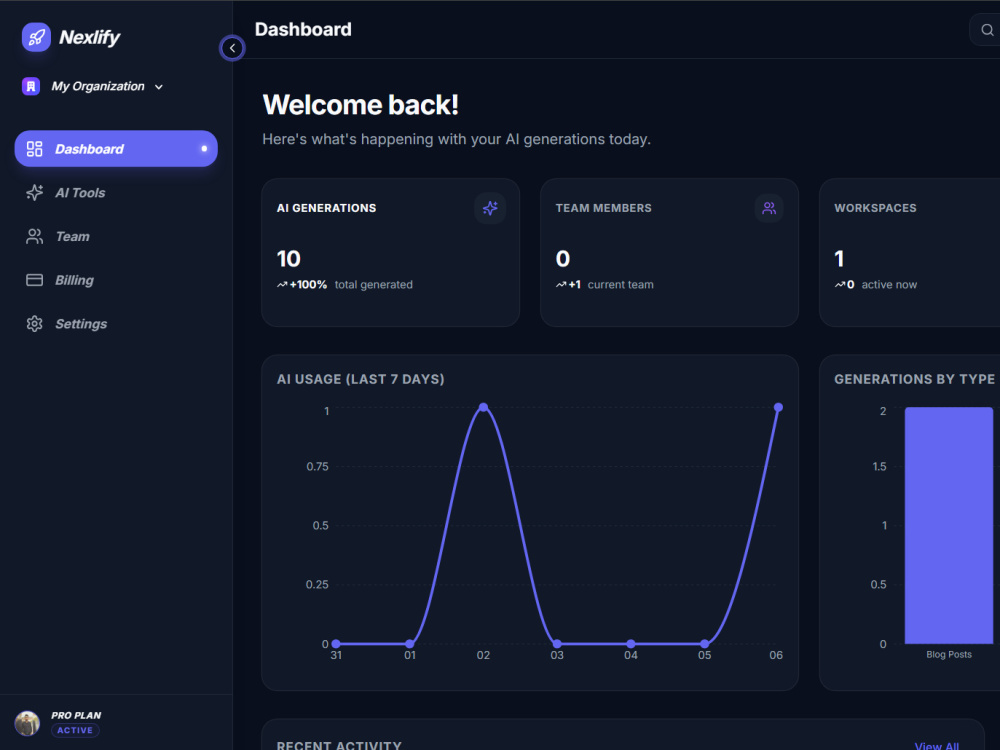Click the Team people icon in sidebar
1000x750 pixels.
point(34,237)
